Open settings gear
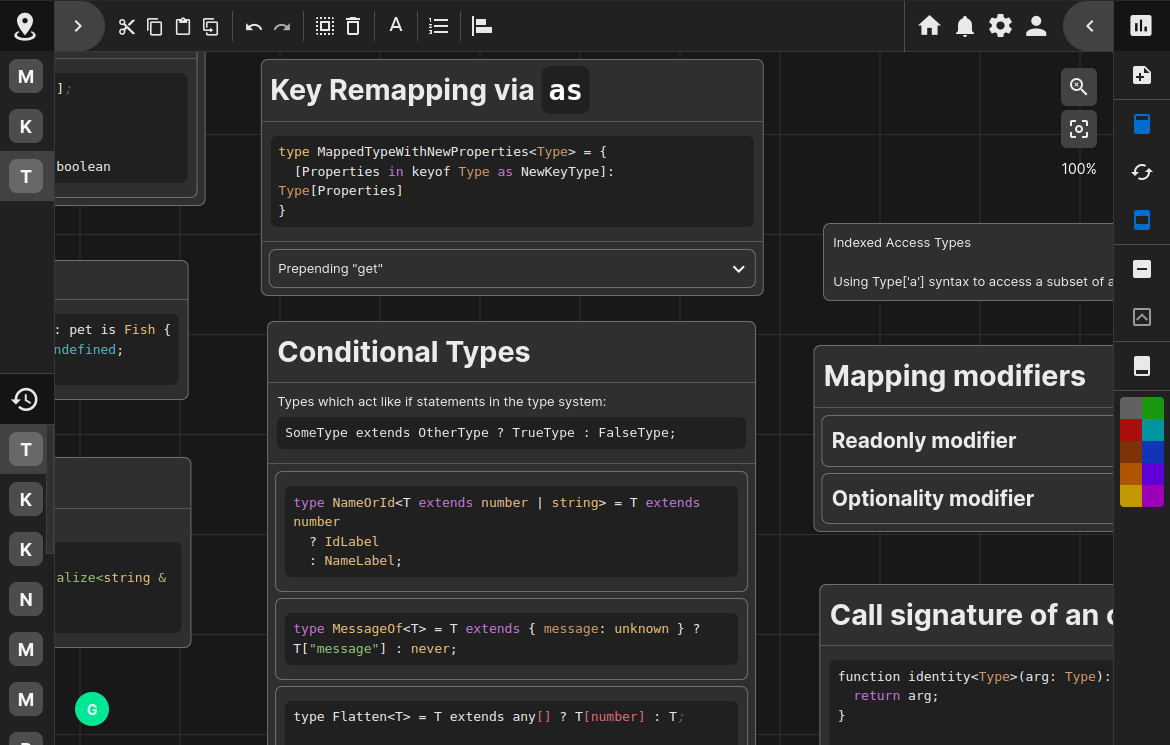This screenshot has width=1170, height=745. [1001, 26]
